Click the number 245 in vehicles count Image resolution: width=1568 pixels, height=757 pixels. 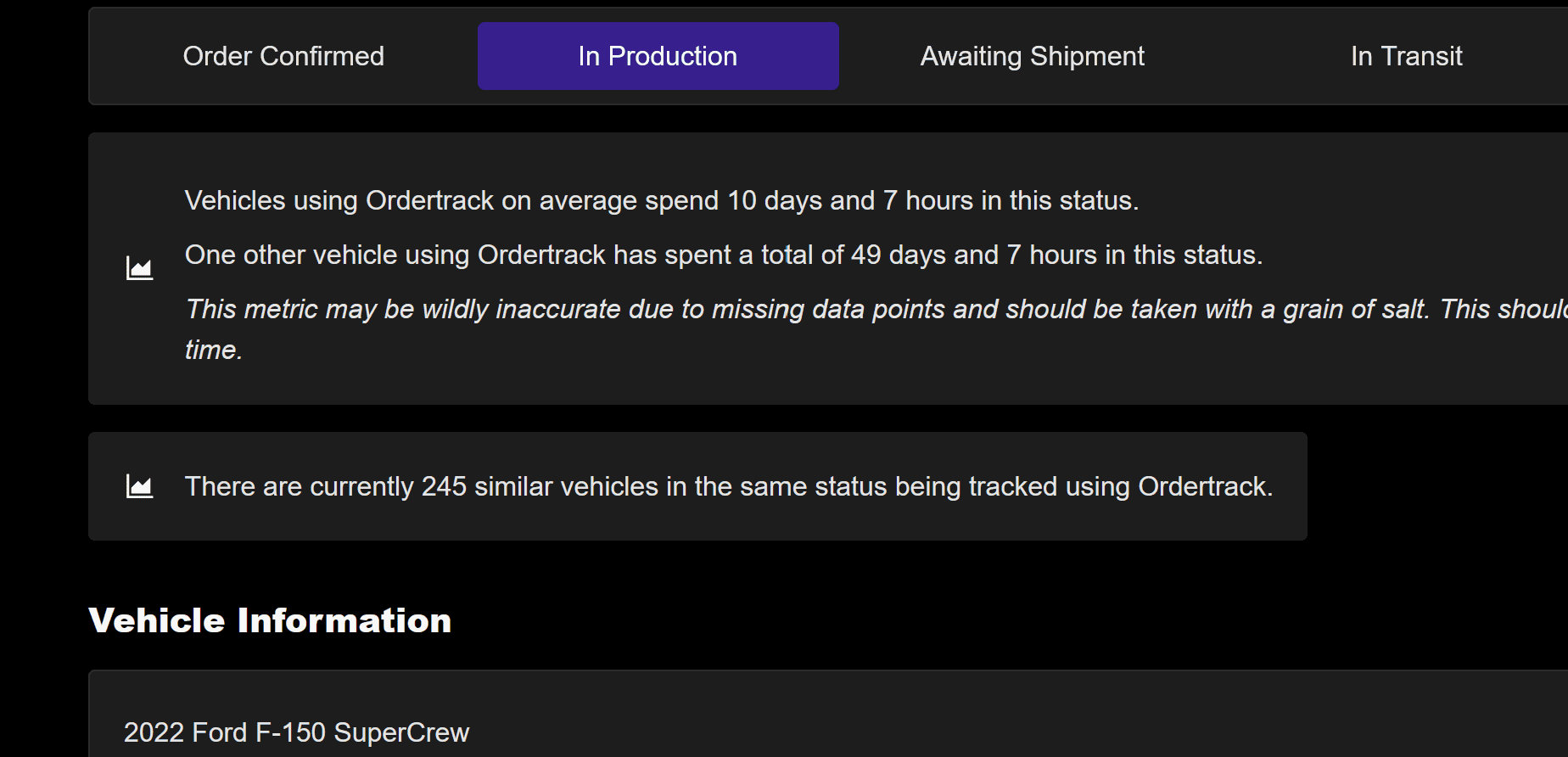tap(444, 487)
